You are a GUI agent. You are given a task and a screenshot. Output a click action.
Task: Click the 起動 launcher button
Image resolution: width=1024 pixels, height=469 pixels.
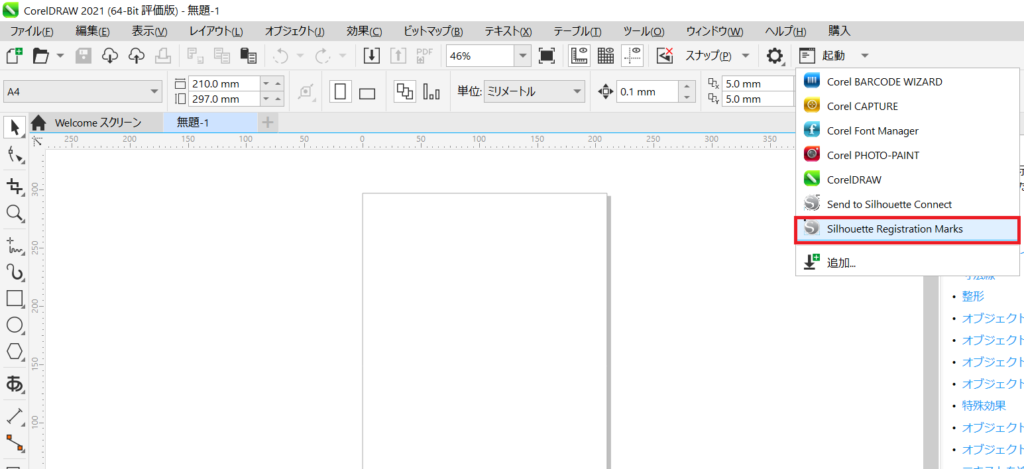(823, 56)
